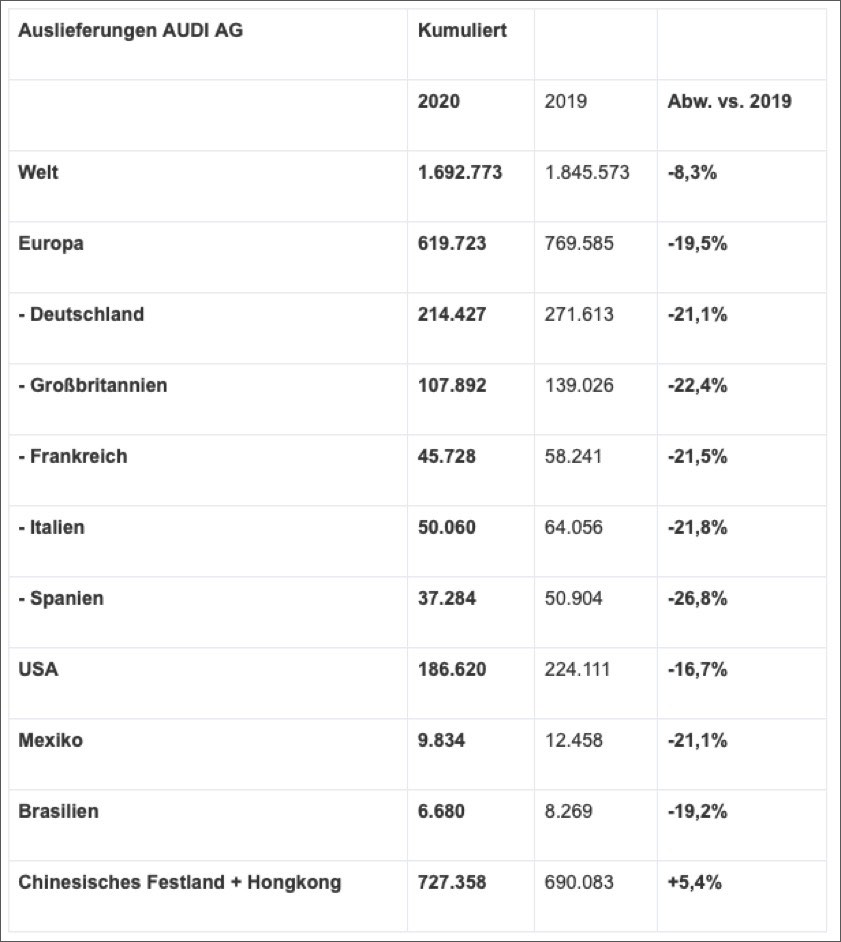Select the Welt 2020 value 1.692.773
The height and width of the screenshot is (942, 841).
[x=460, y=172]
